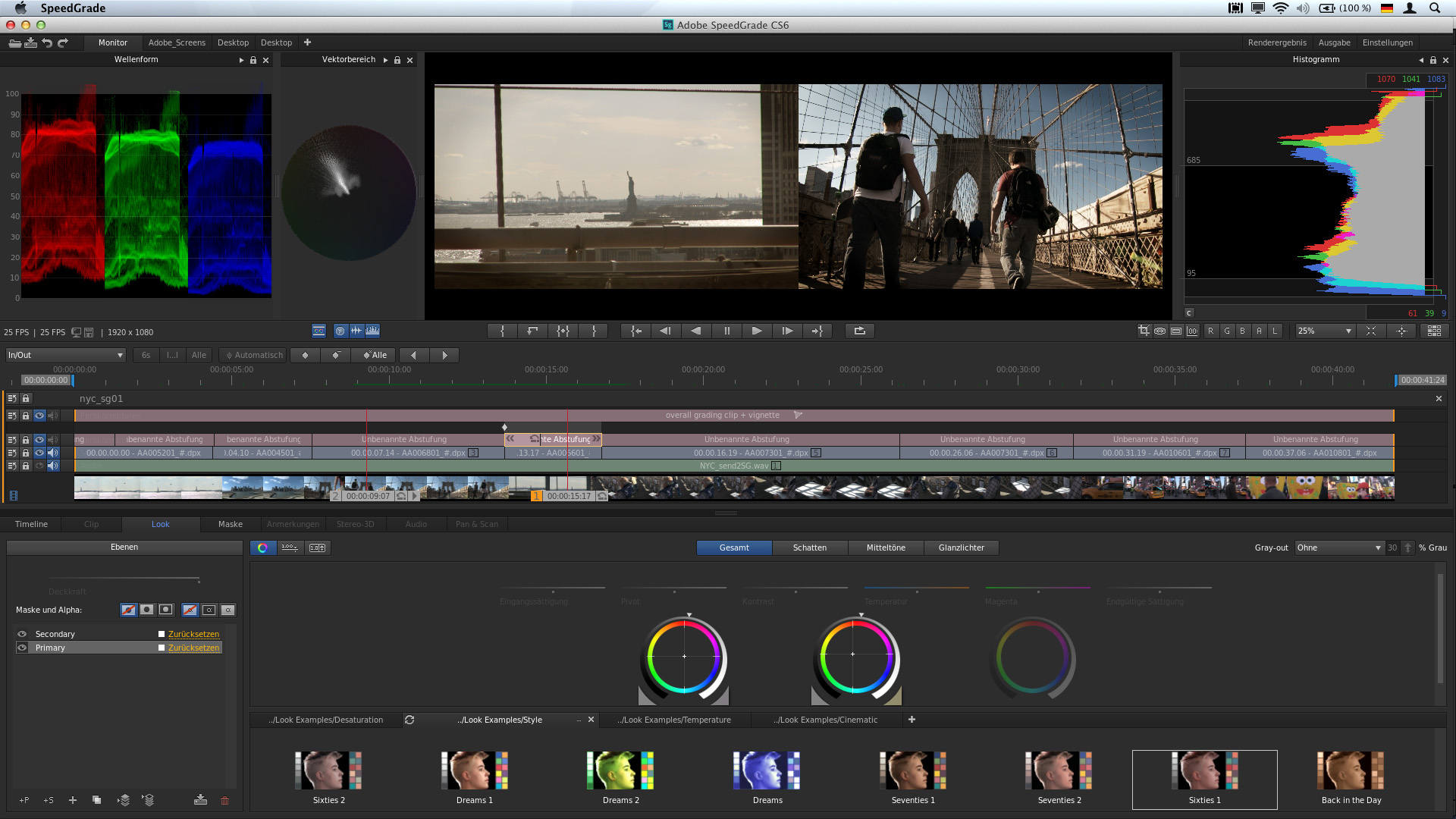Add a secondary layer with +S
Image resolution: width=1456 pixels, height=819 pixels.
(49, 800)
